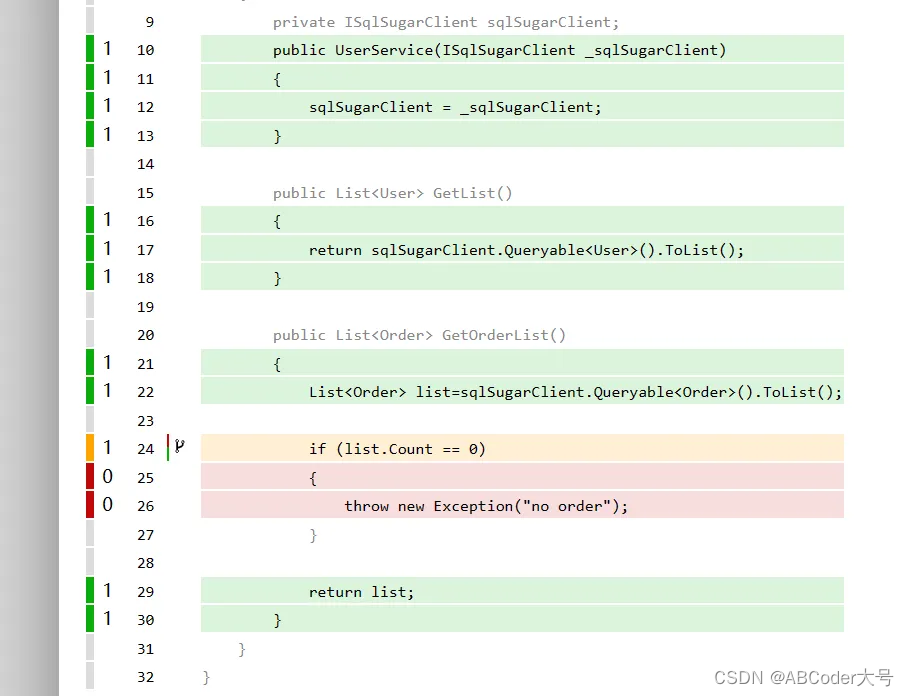Screen dimensions: 909x696
Task: Select the orange partial-coverage bar on line 24
Action: 88,448
